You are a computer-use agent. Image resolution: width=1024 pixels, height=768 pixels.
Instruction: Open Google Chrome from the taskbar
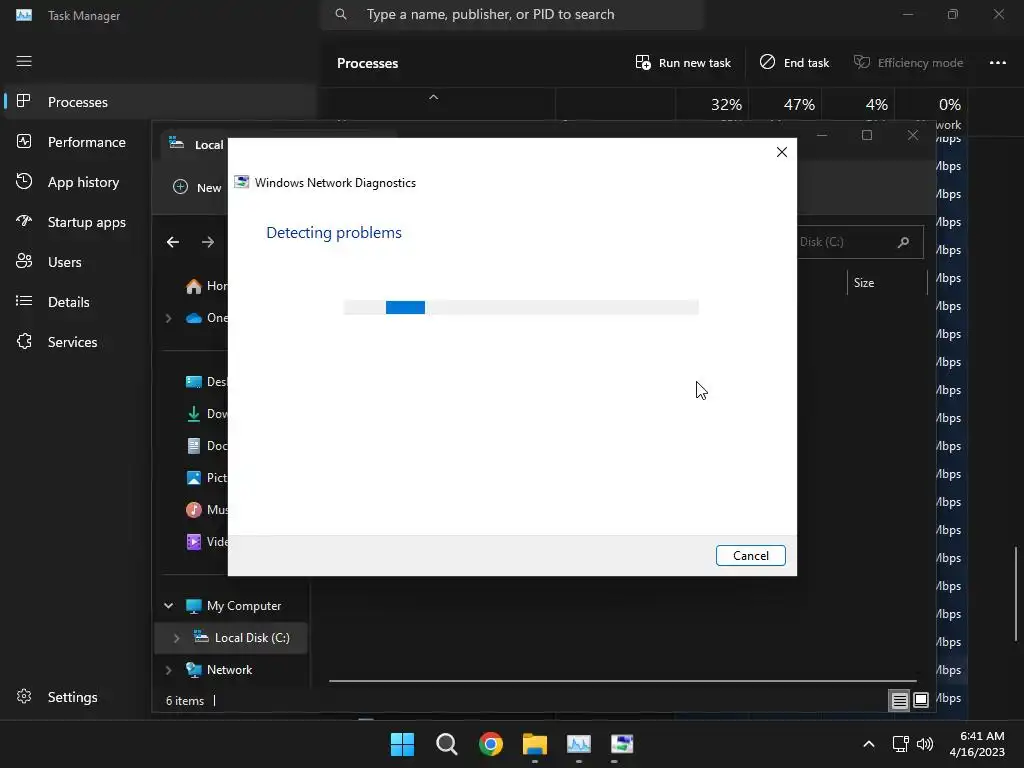click(491, 744)
